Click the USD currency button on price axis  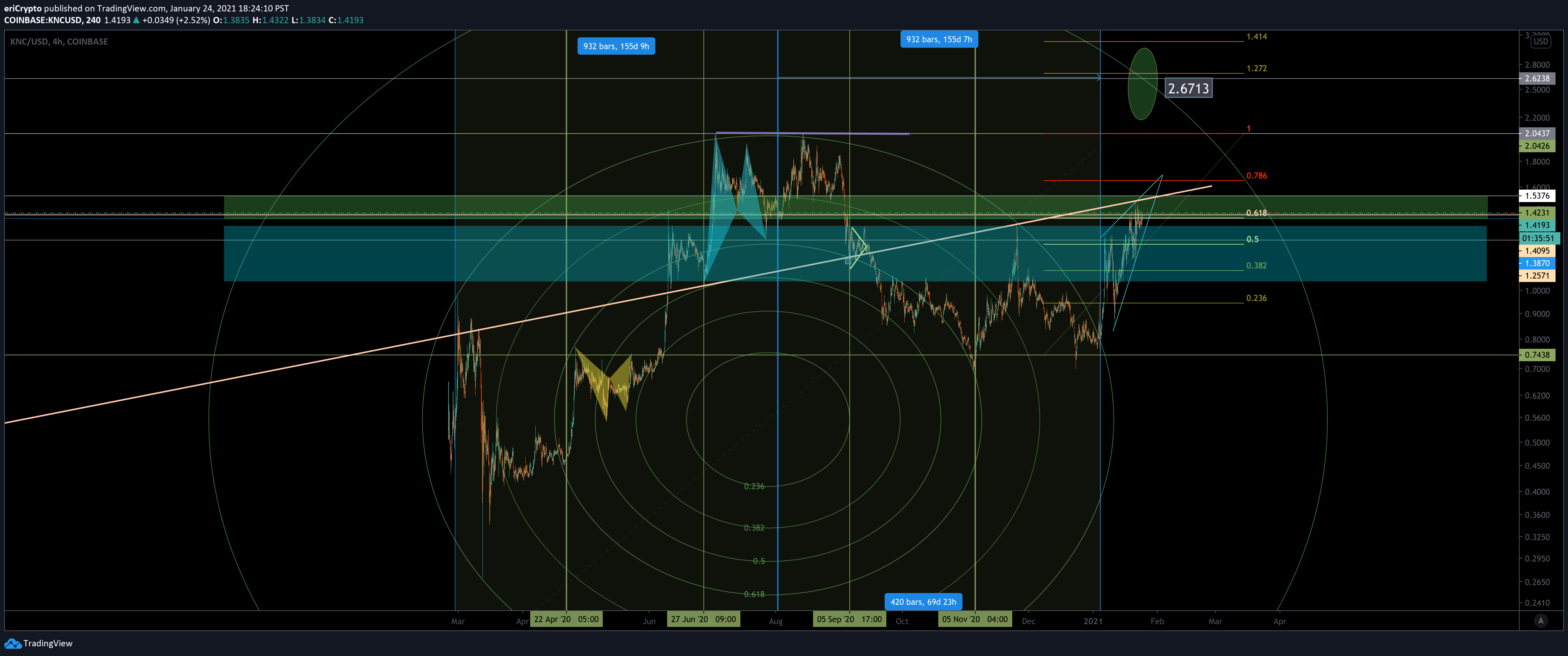click(1541, 42)
